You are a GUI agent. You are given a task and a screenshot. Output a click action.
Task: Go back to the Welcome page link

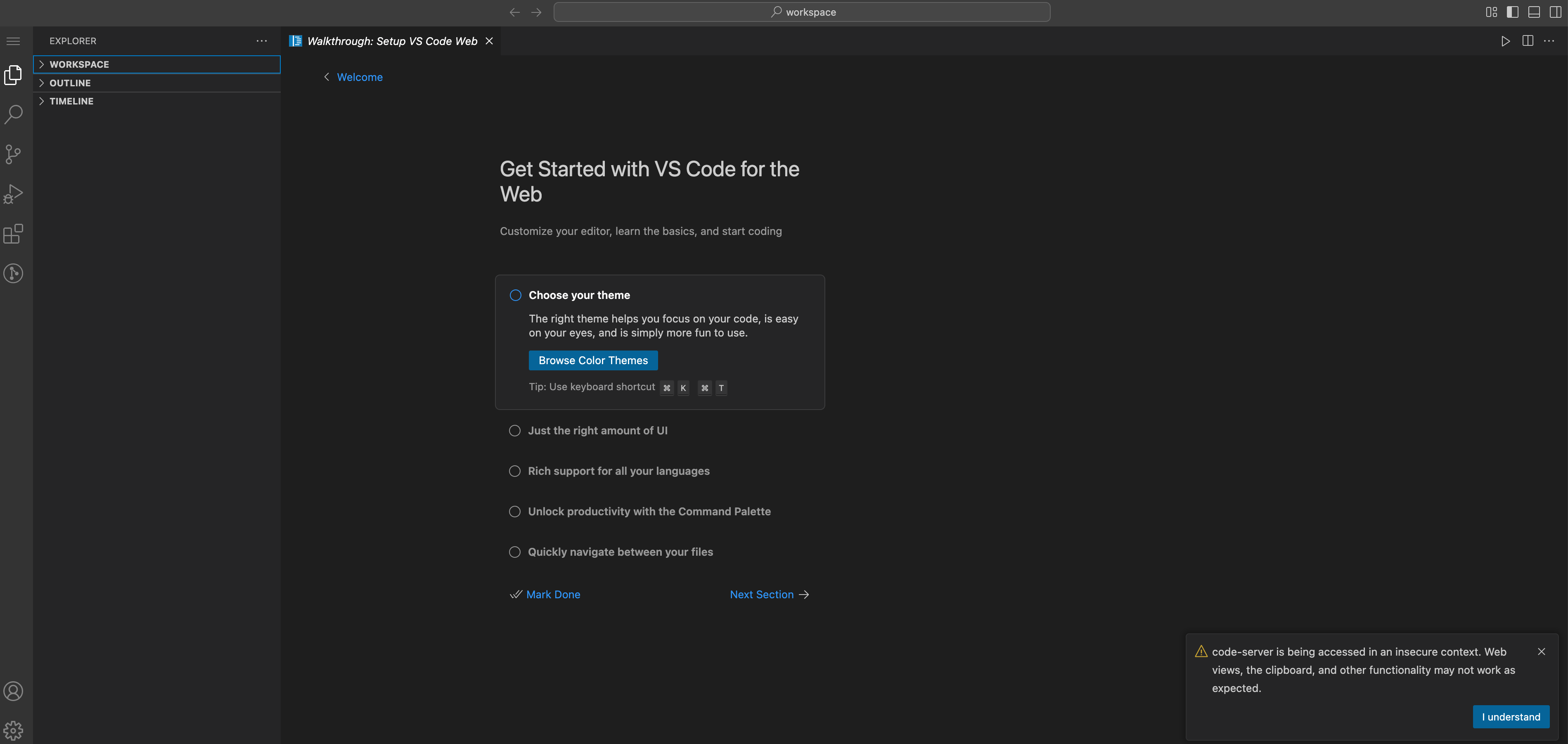360,77
